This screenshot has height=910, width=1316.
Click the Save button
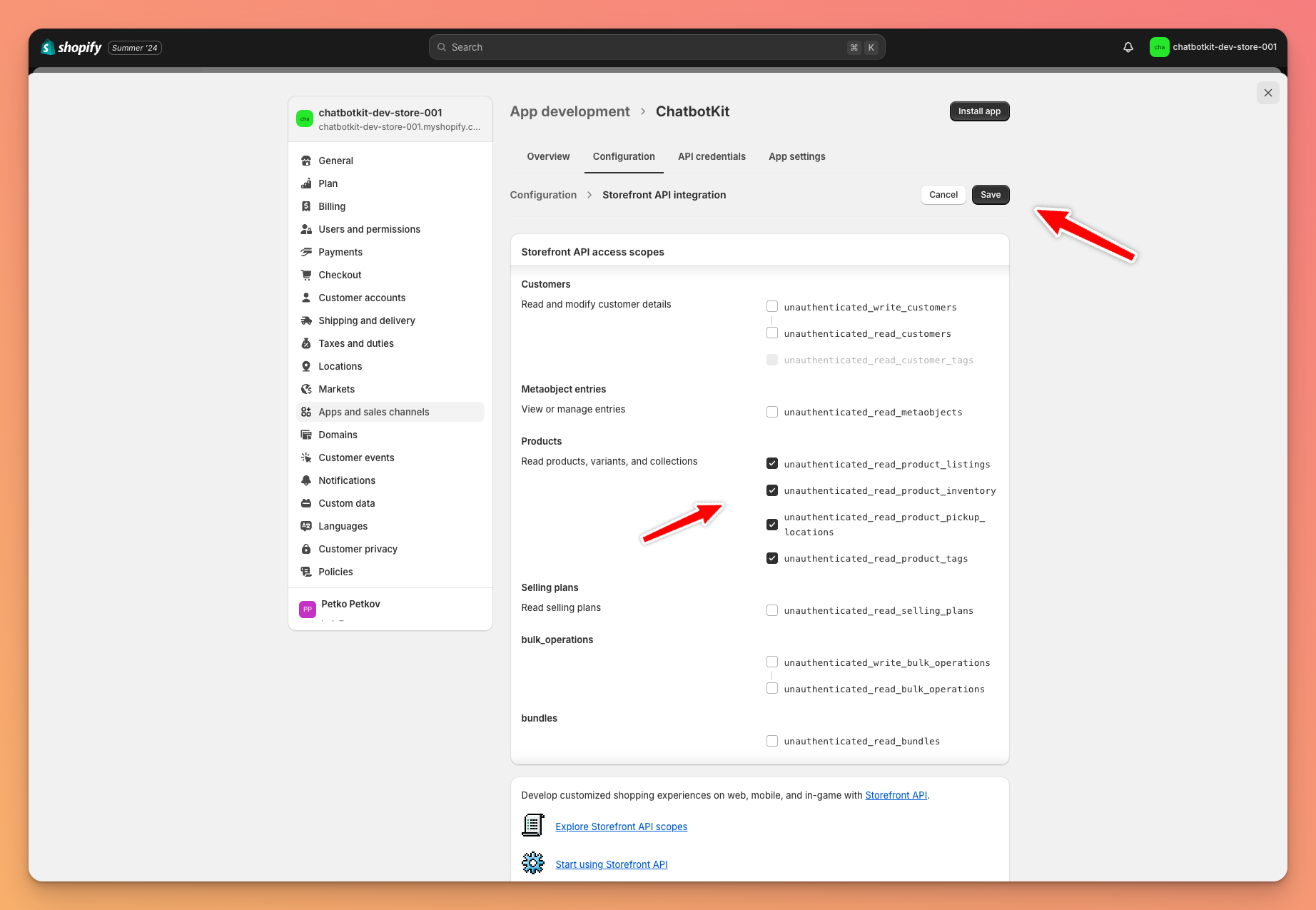(991, 195)
